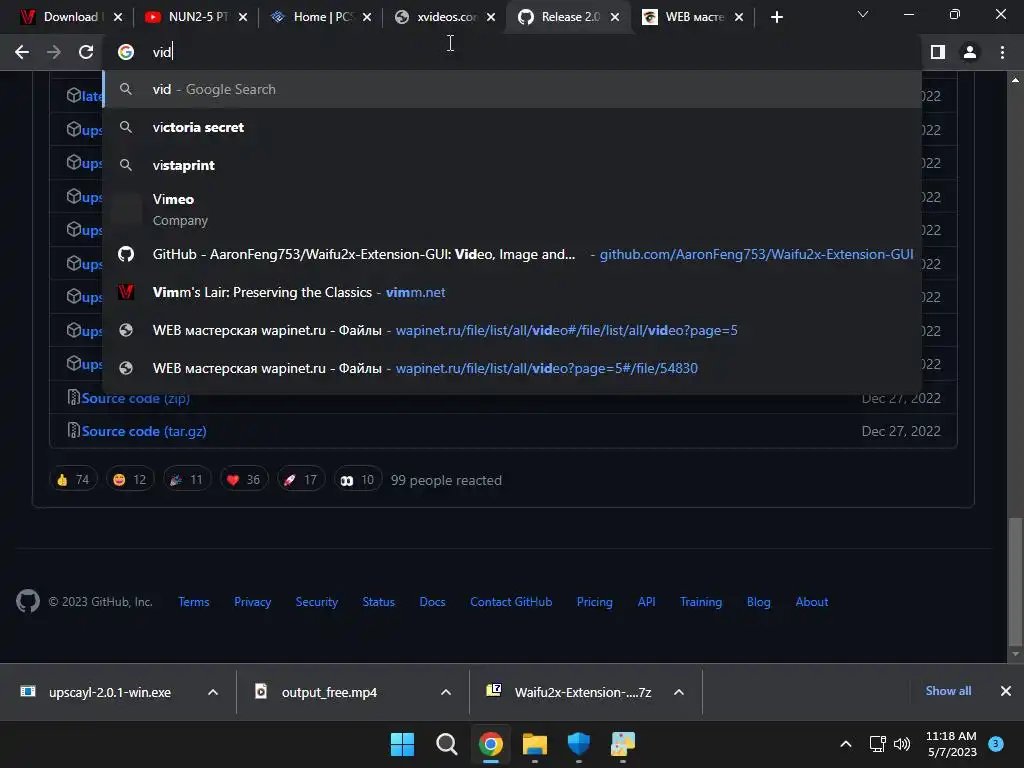
Task: Open the Windows Security shield taskbar icon
Action: coord(579,744)
